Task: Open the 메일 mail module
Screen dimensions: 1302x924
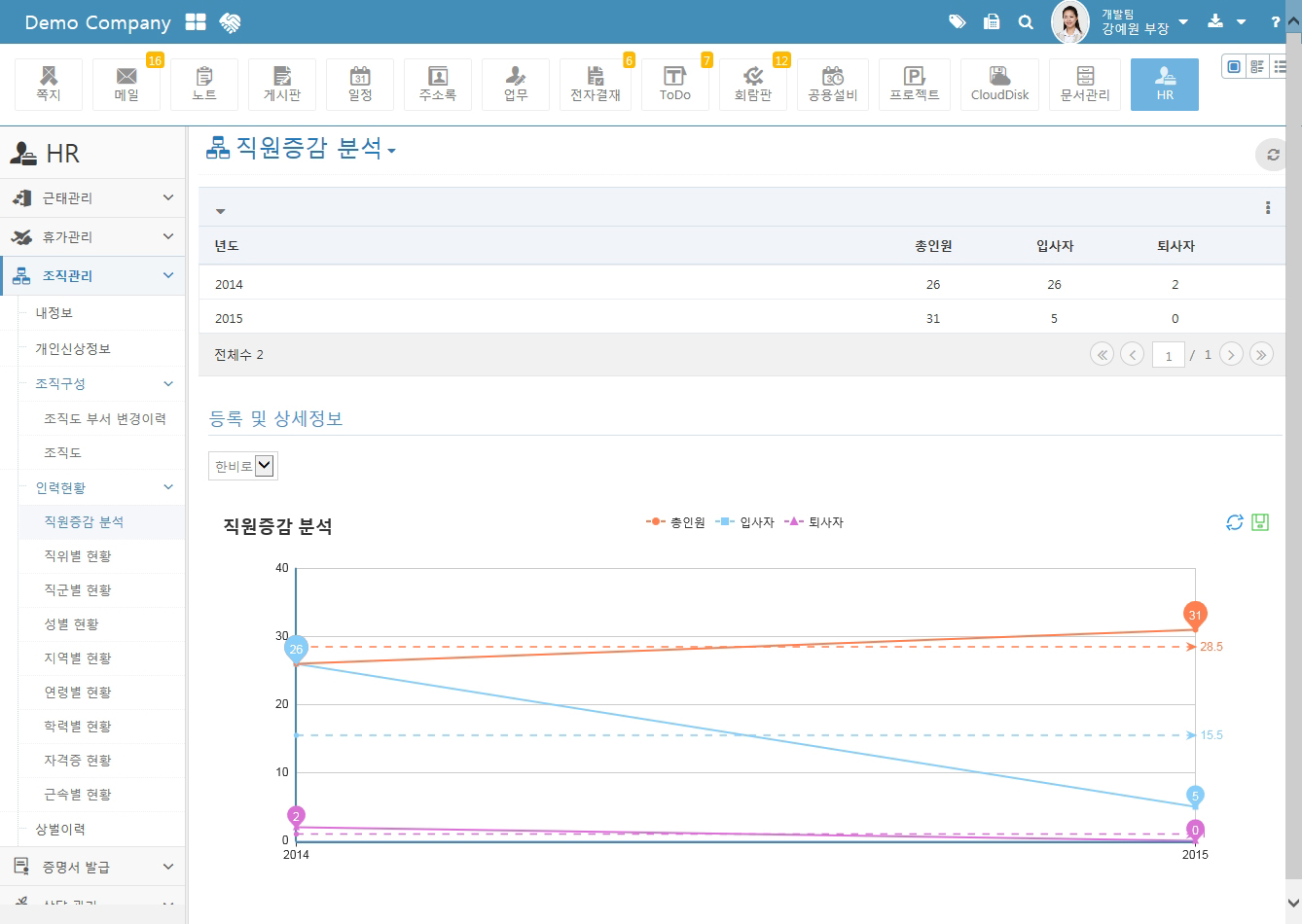Action: tap(127, 85)
